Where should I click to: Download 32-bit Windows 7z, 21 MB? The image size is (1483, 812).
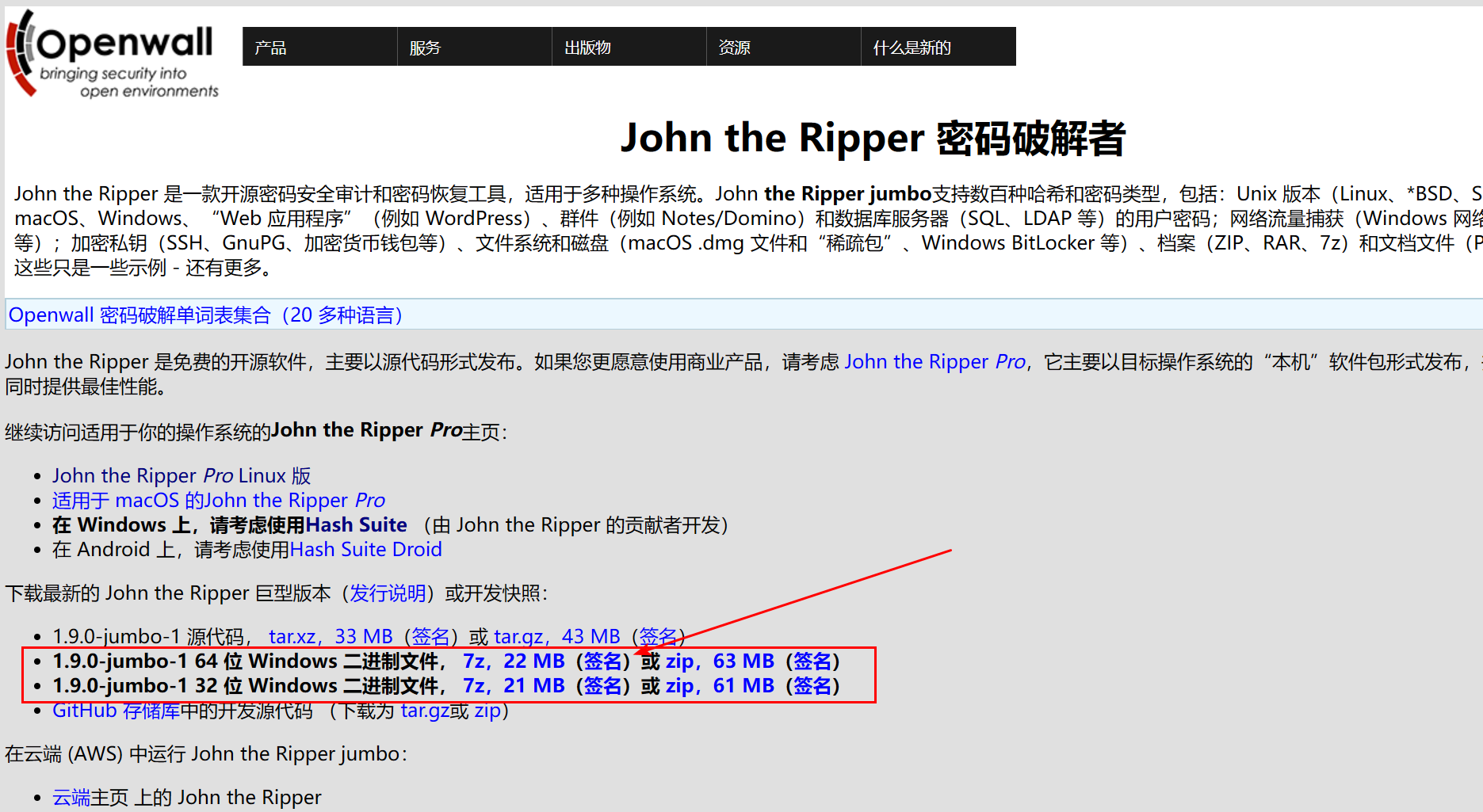tap(514, 685)
